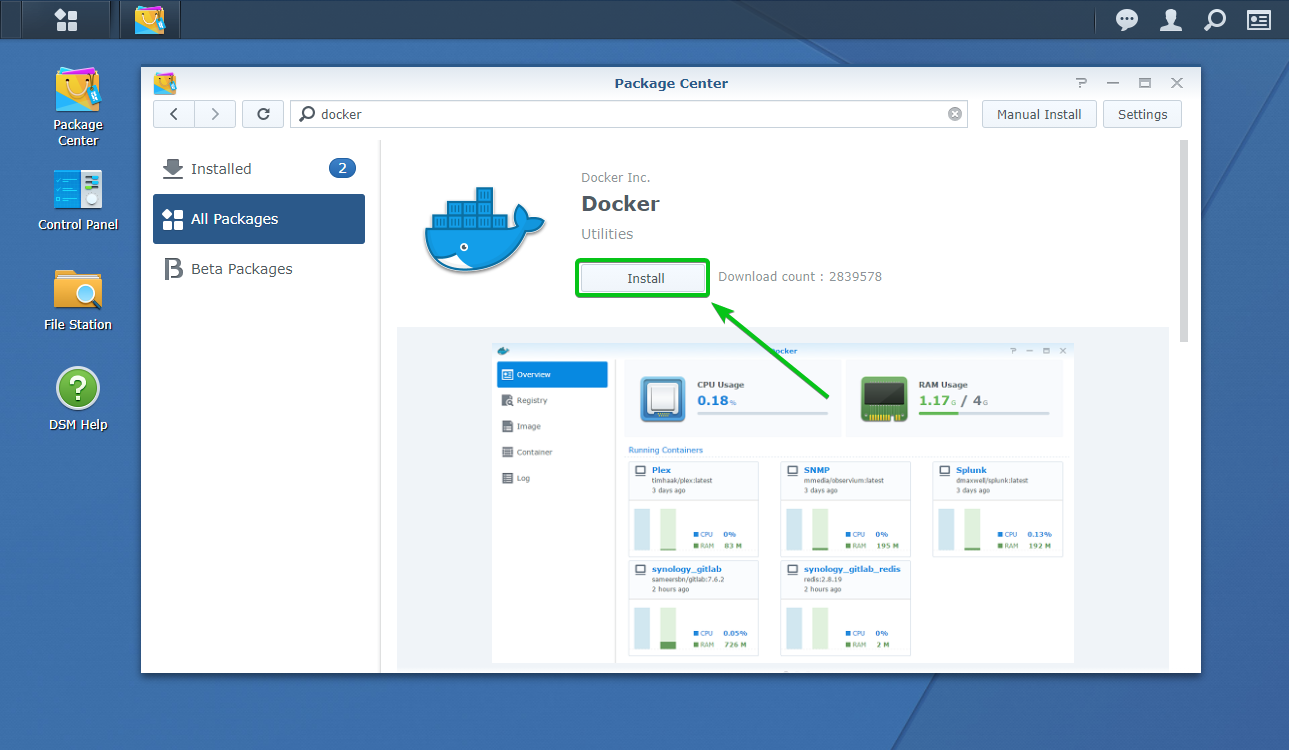Image resolution: width=1289 pixels, height=750 pixels.
Task: Click the Docker whale logo
Action: [x=483, y=228]
